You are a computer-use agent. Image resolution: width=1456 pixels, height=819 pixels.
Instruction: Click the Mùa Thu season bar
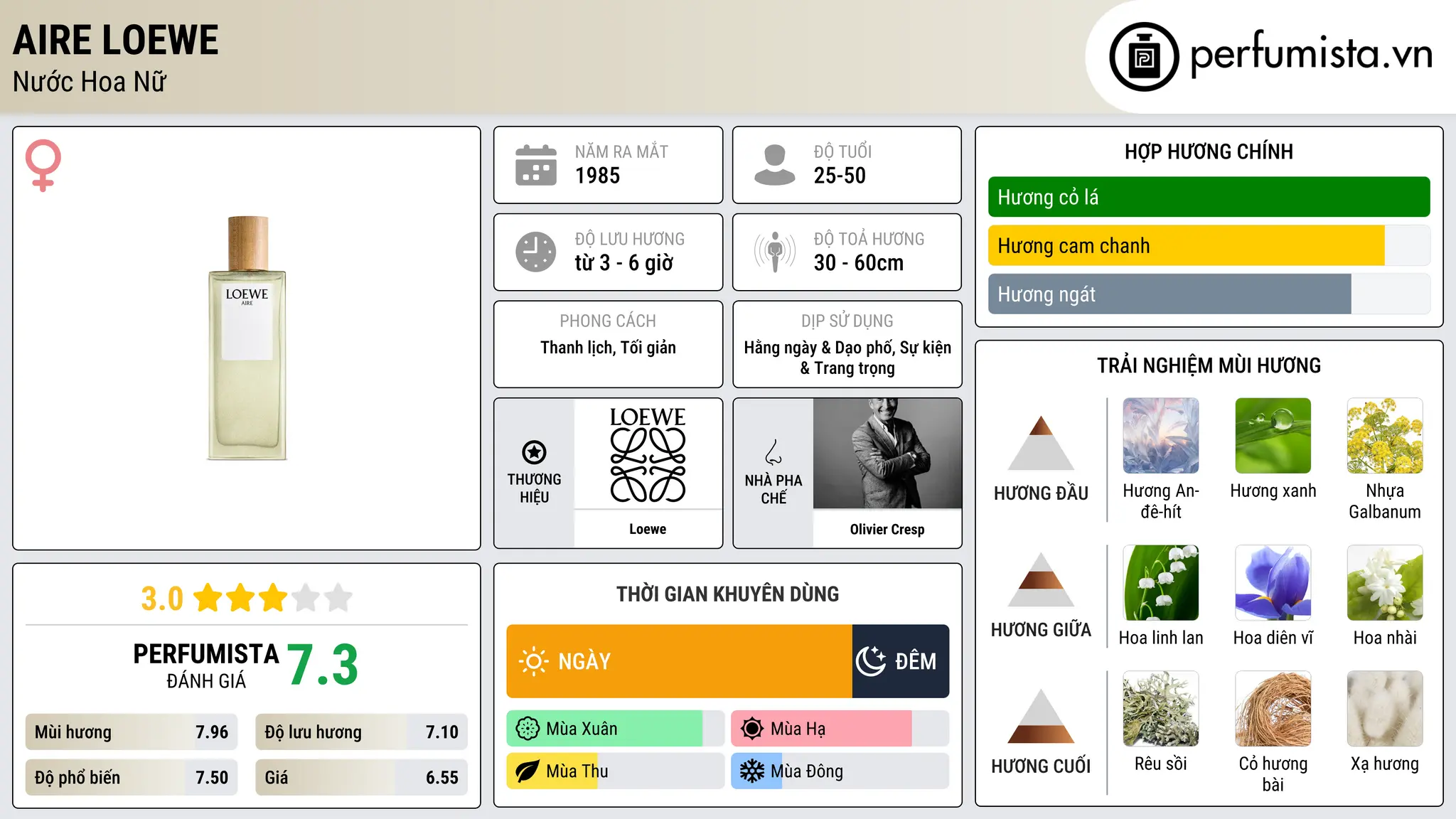pyautogui.click(x=615, y=771)
